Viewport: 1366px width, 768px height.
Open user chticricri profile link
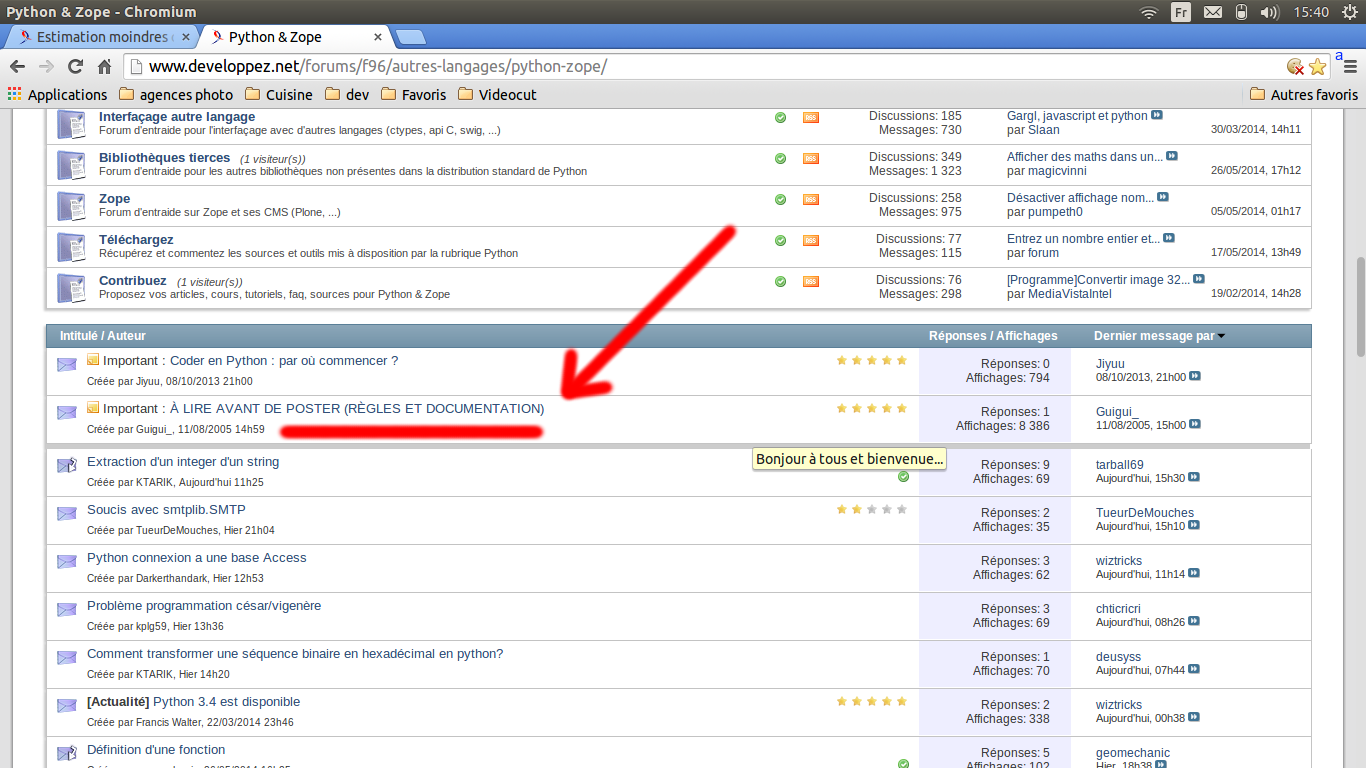pyautogui.click(x=1118, y=609)
